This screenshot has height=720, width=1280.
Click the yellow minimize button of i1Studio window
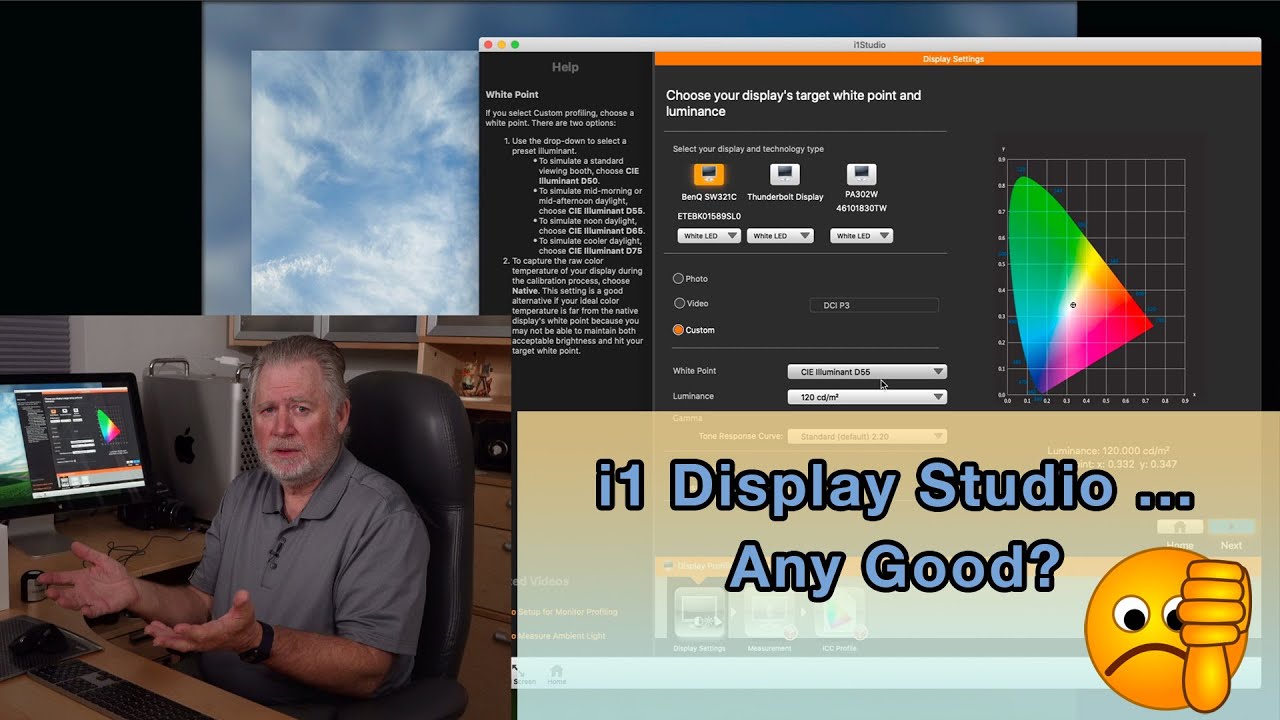[x=502, y=45]
